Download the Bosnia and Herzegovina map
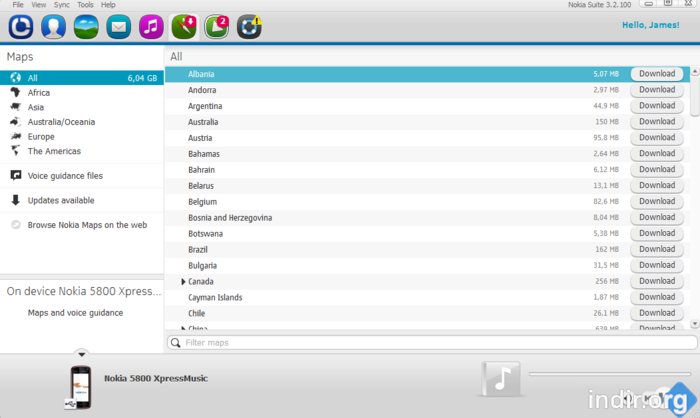This screenshot has width=700, height=418. 657,217
